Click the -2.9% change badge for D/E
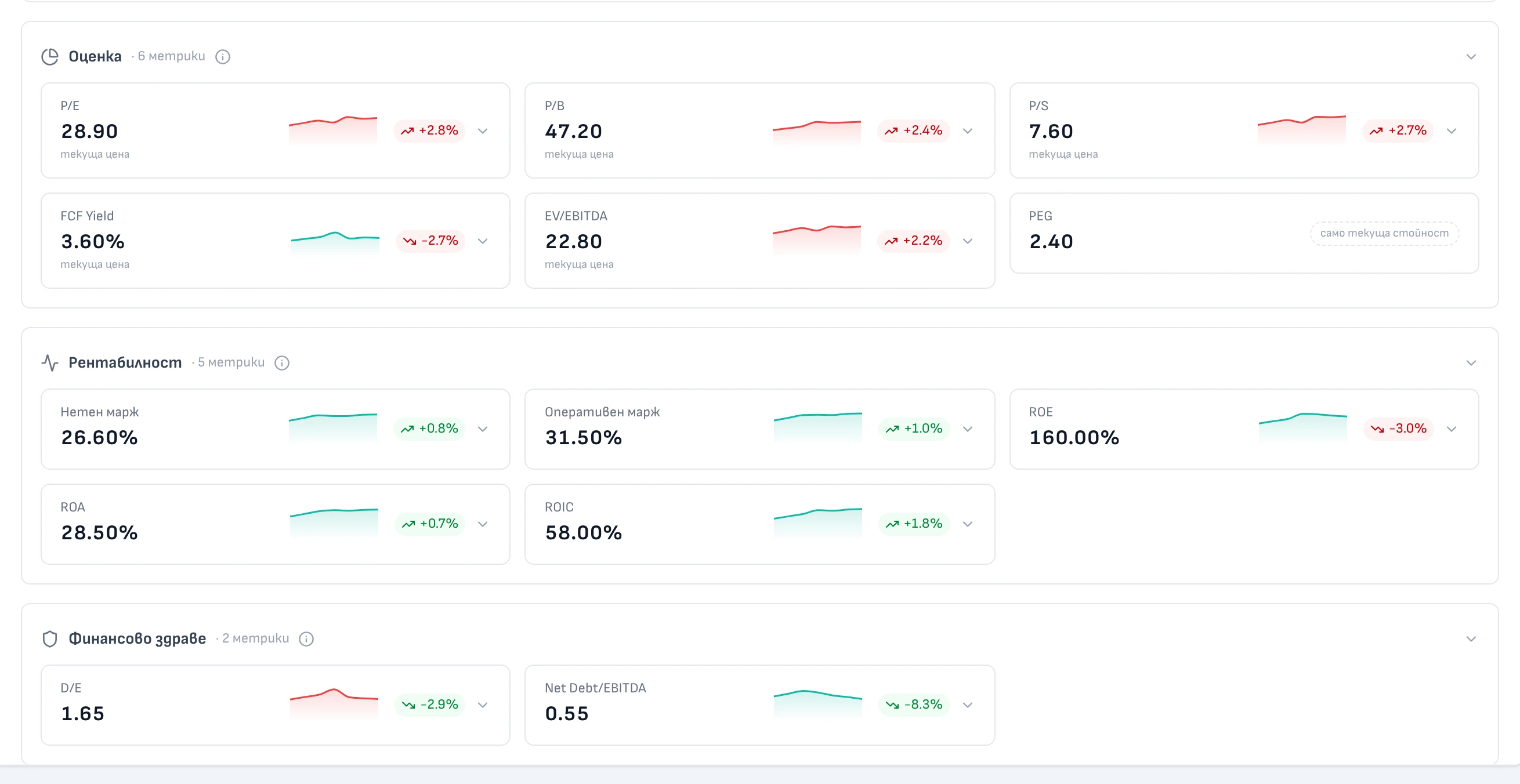The height and width of the screenshot is (784, 1520). [x=430, y=705]
